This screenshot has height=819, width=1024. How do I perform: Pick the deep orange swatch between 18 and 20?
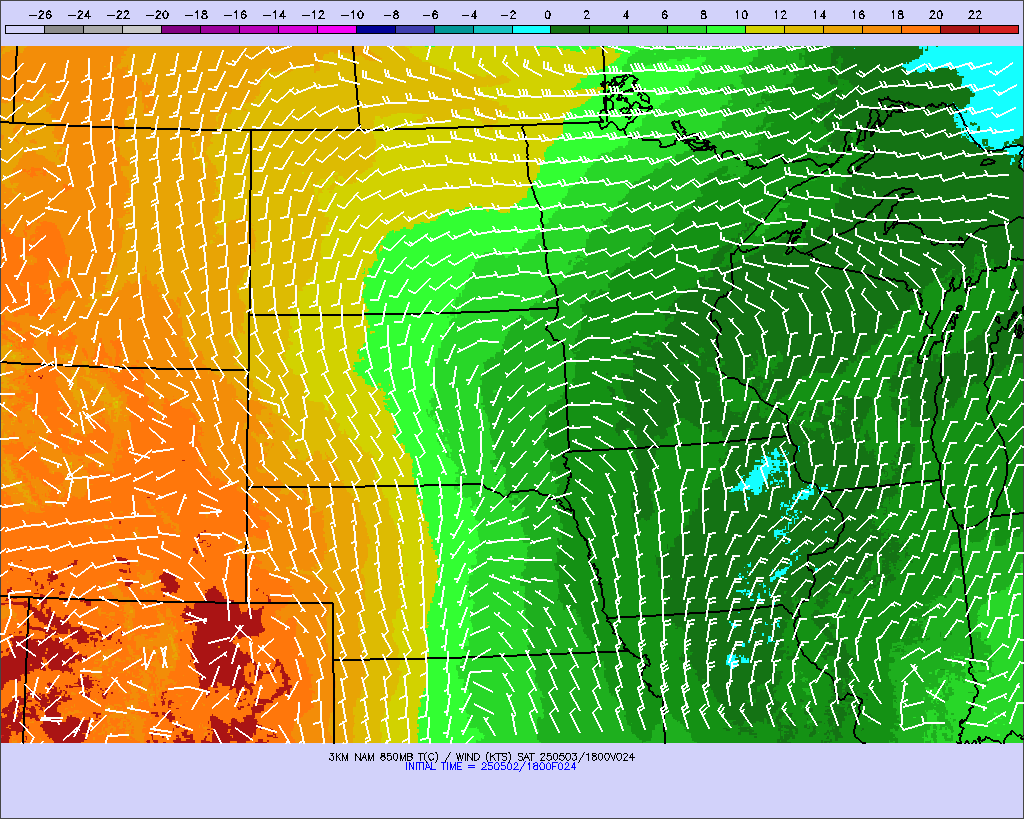point(921,29)
